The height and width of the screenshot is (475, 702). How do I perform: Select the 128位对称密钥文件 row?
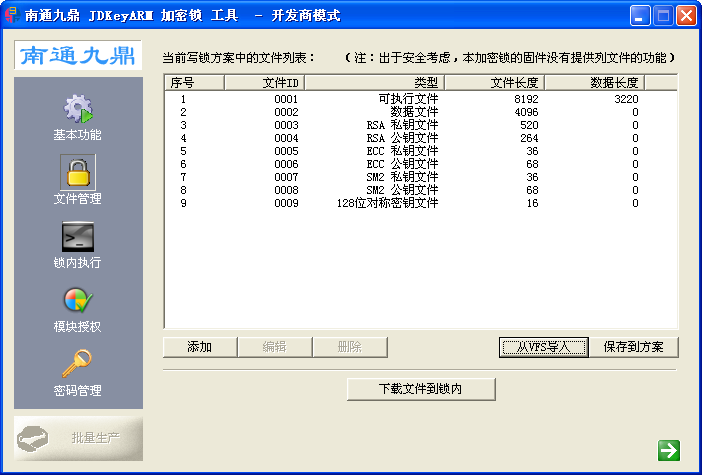click(x=421, y=203)
